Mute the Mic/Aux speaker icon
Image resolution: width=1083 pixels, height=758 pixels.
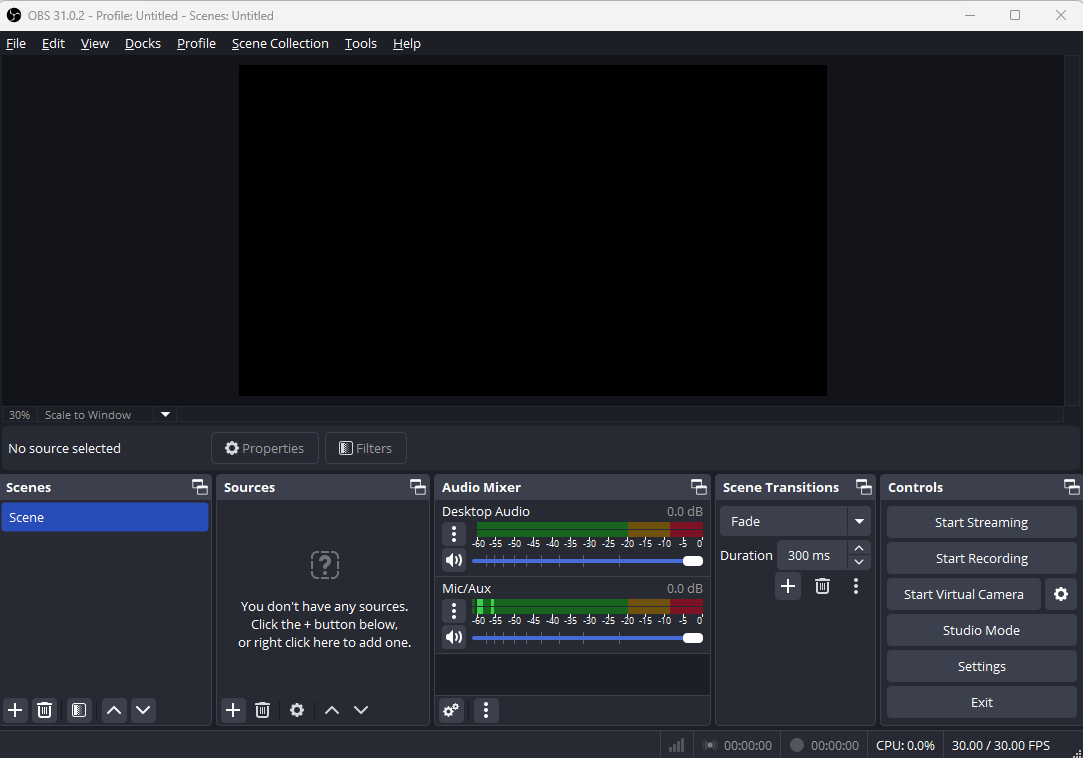(x=454, y=637)
